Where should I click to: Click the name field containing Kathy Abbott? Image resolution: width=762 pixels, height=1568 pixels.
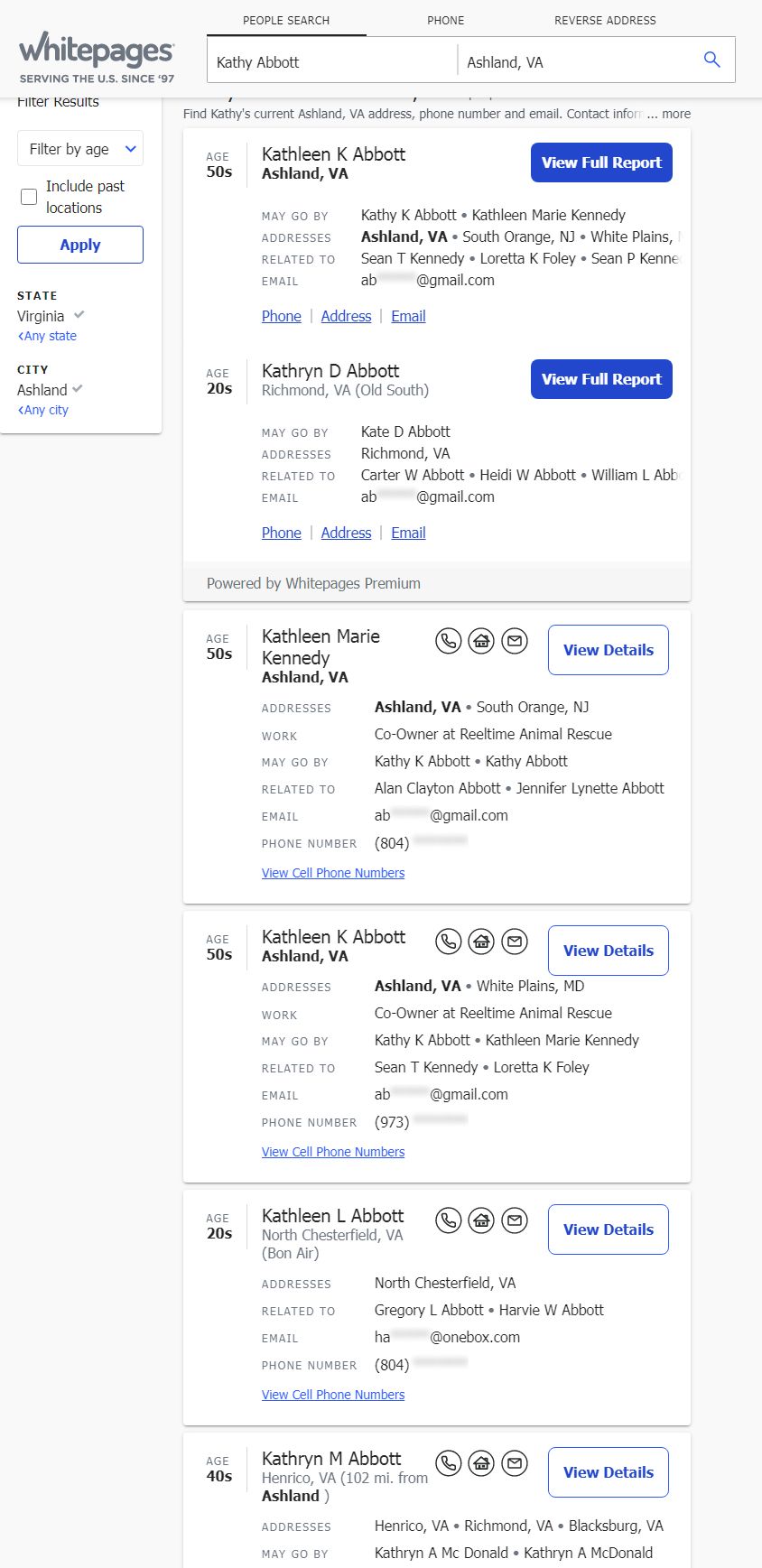tap(332, 61)
